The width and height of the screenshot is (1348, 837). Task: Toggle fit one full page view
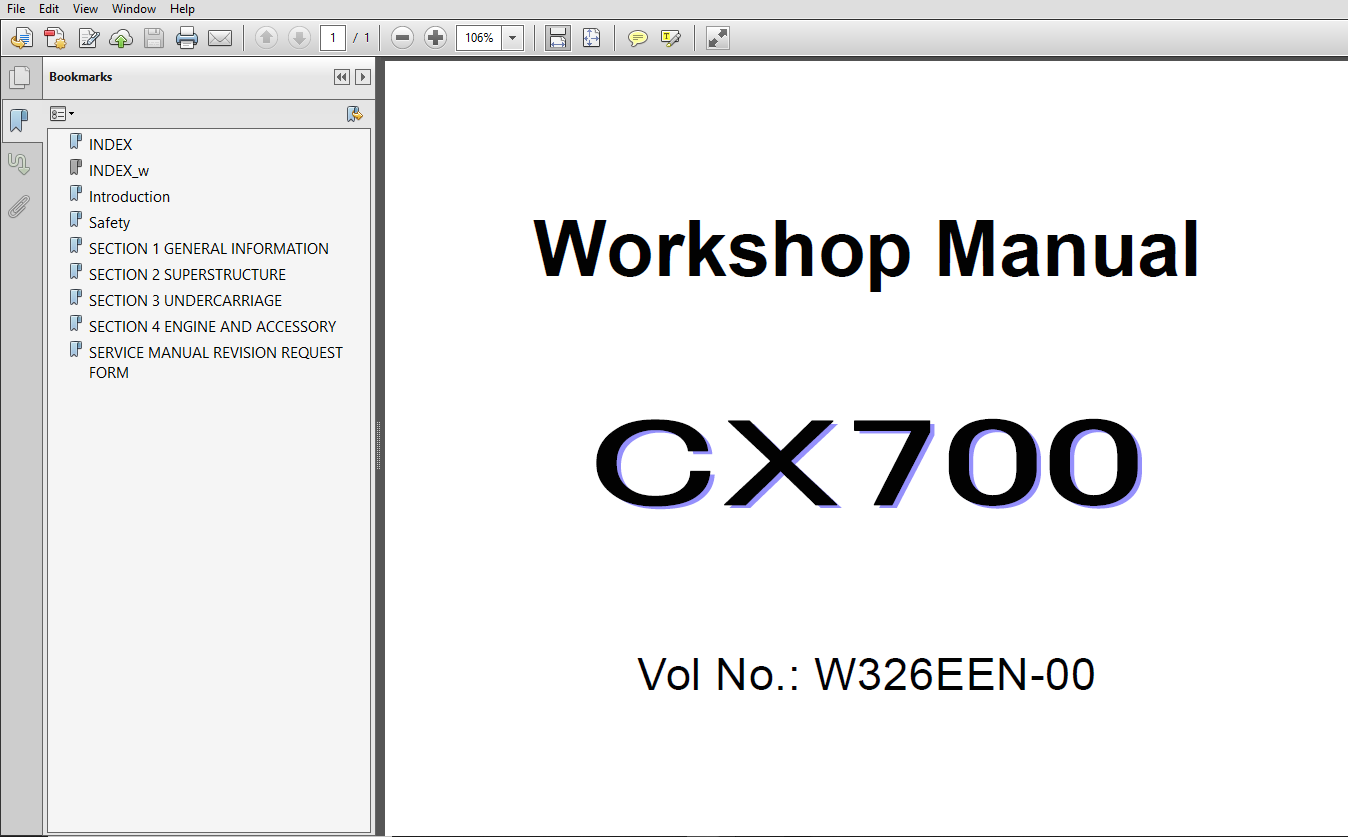tap(591, 38)
